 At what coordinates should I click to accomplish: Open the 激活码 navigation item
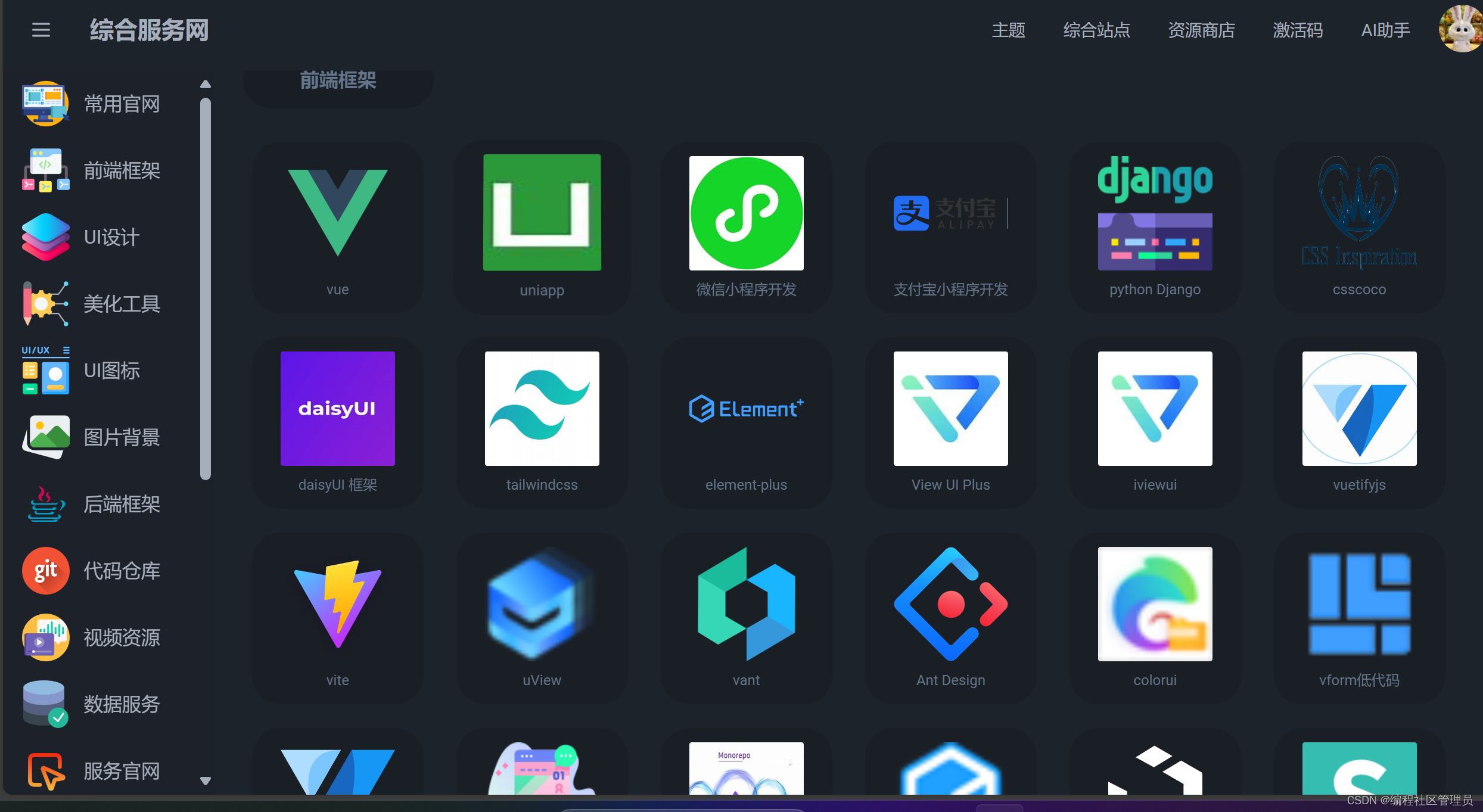pyautogui.click(x=1298, y=30)
